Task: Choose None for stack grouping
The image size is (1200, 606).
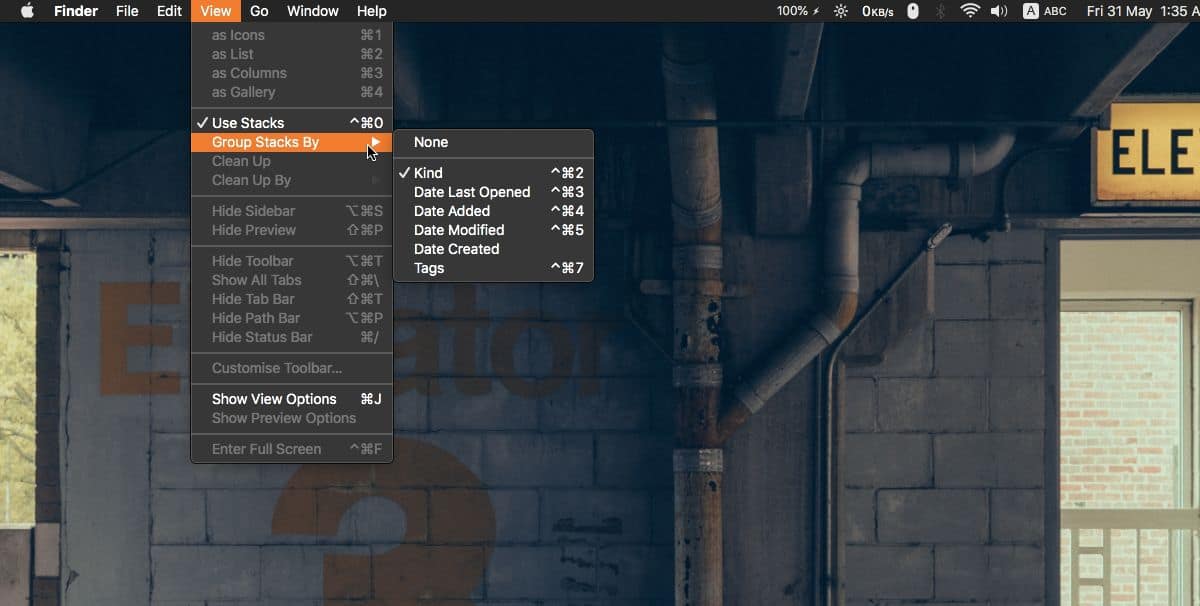Action: [494, 142]
